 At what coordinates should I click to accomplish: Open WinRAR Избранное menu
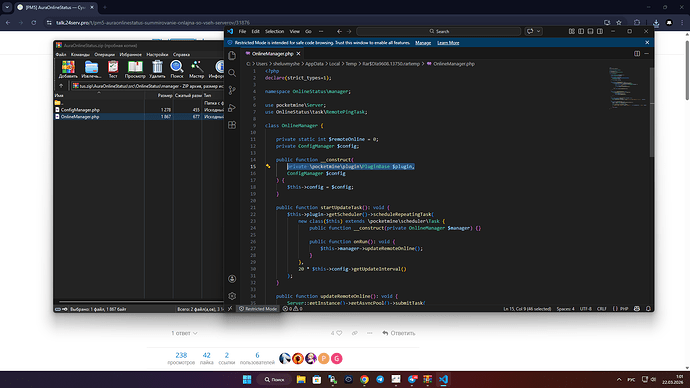click(x=131, y=55)
